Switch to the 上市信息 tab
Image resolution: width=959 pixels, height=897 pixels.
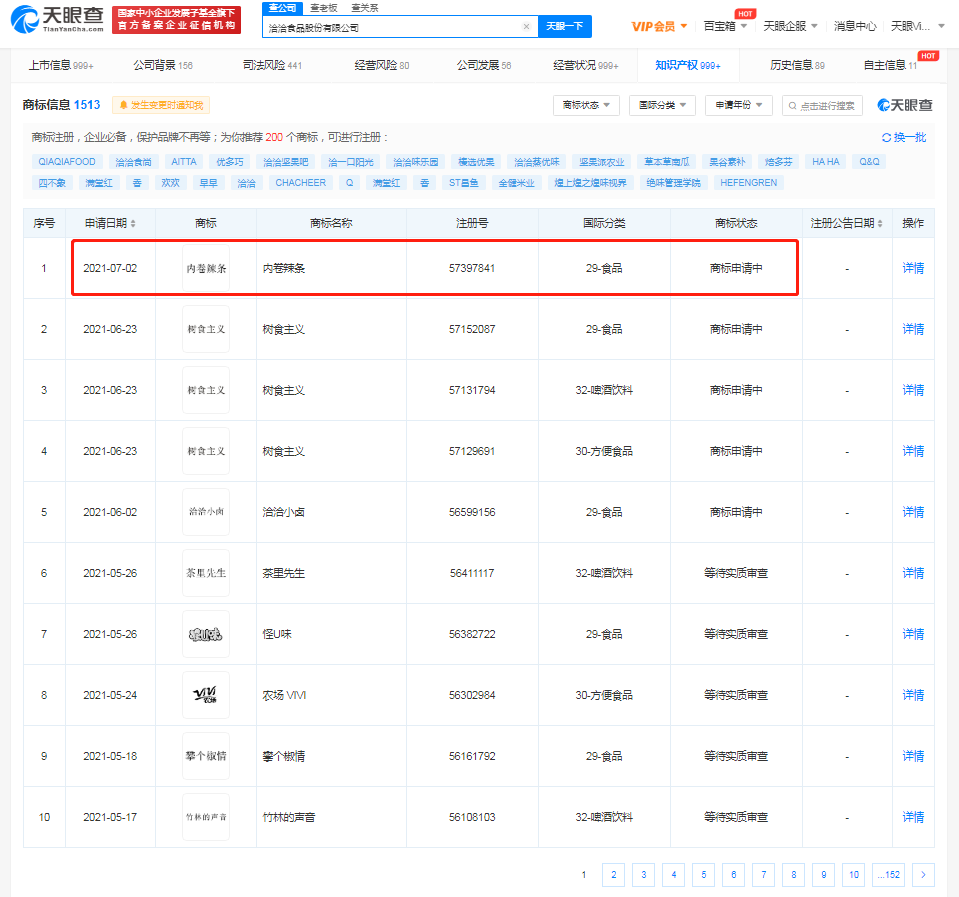61,65
